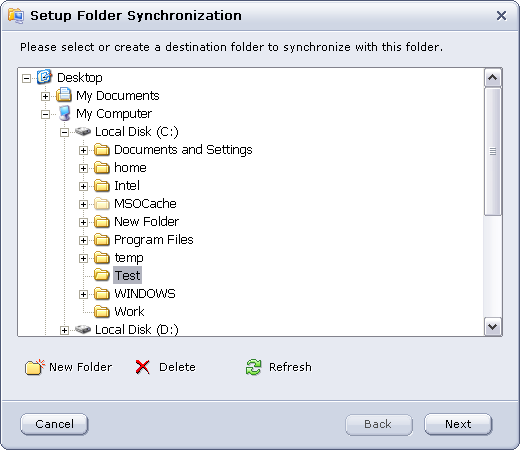Select the highlighted Test folder
520x450 pixels.
(x=127, y=275)
